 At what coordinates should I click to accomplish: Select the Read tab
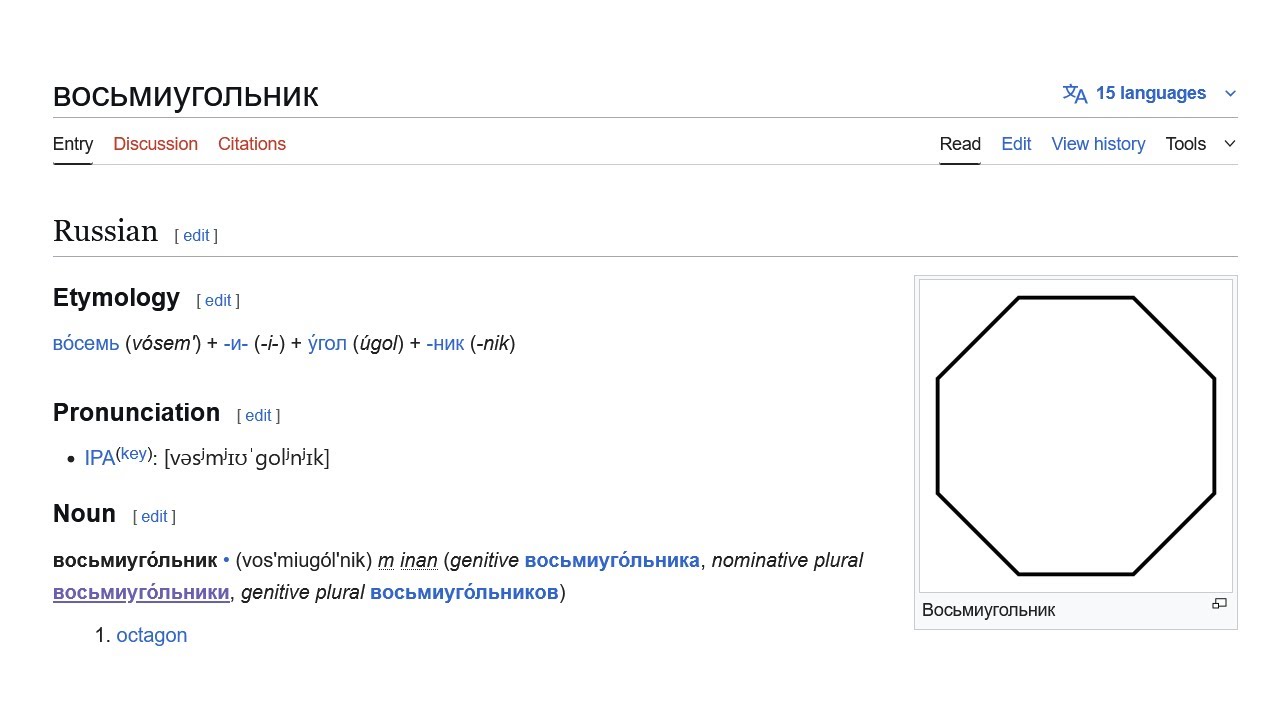(x=960, y=144)
